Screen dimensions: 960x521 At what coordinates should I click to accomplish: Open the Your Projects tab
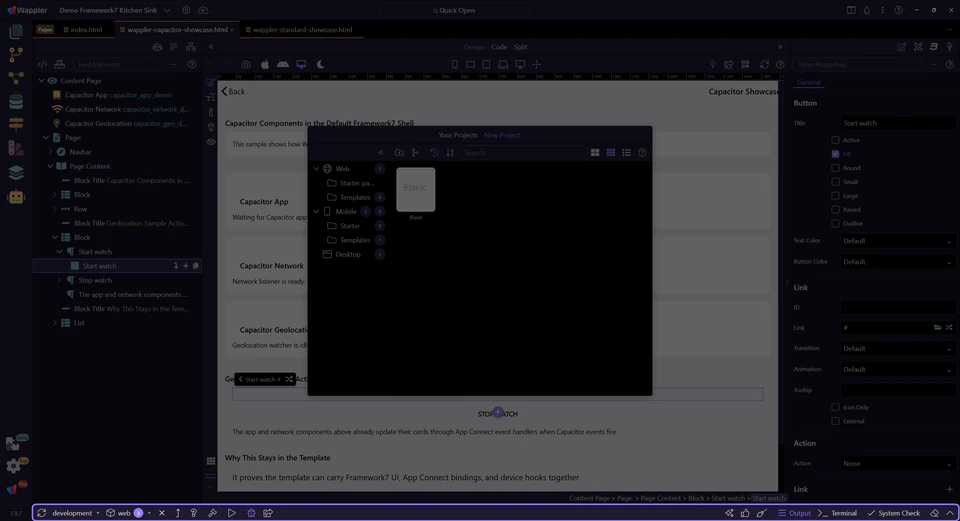coord(457,135)
